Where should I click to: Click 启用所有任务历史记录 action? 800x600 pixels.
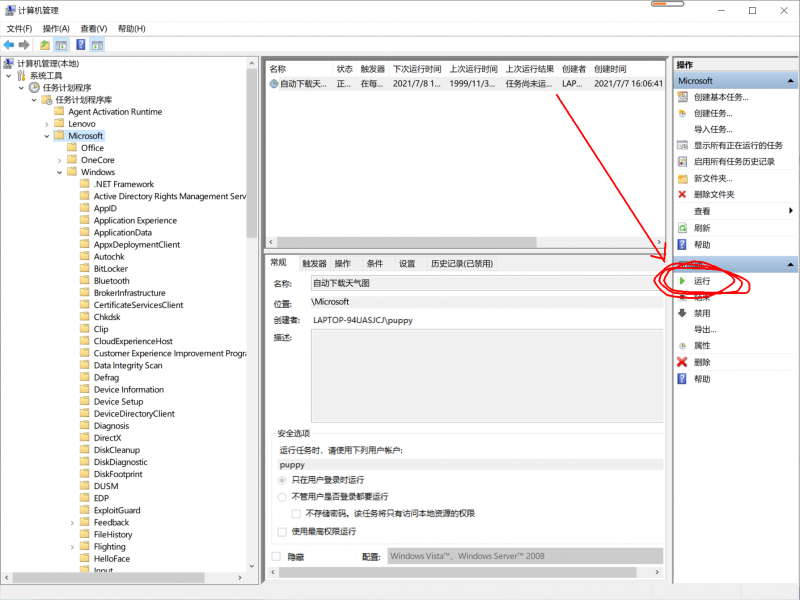734,161
